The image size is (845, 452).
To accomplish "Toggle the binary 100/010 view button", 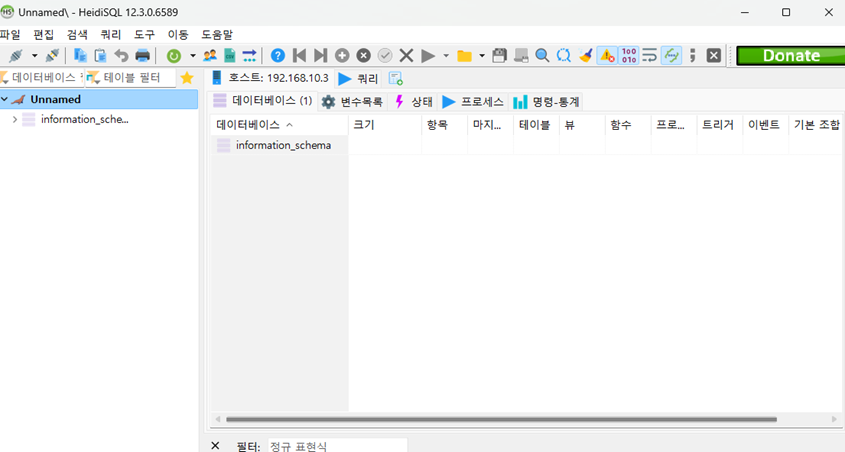I will pos(629,55).
